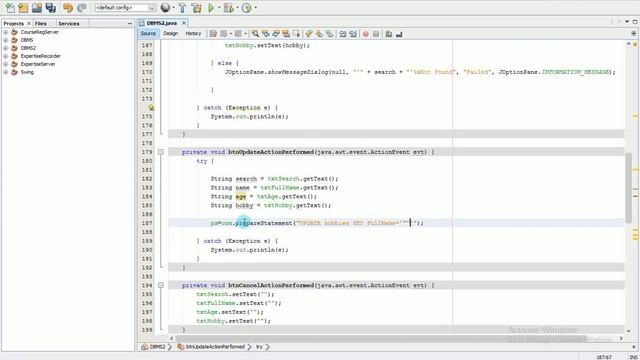Click the Uncomment lines icon
This screenshot has height=360, width=640.
[399, 34]
